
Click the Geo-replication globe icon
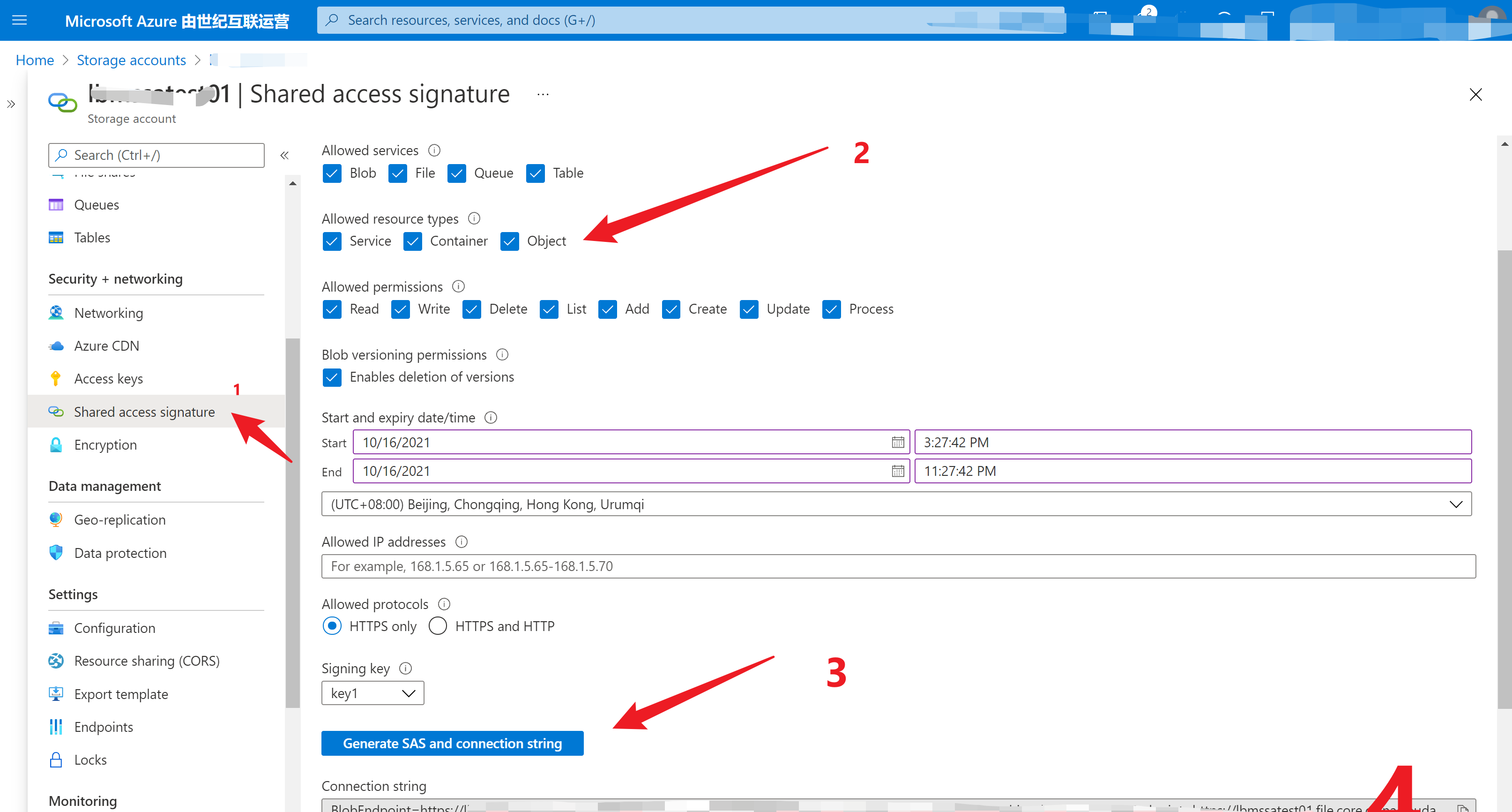(56, 519)
